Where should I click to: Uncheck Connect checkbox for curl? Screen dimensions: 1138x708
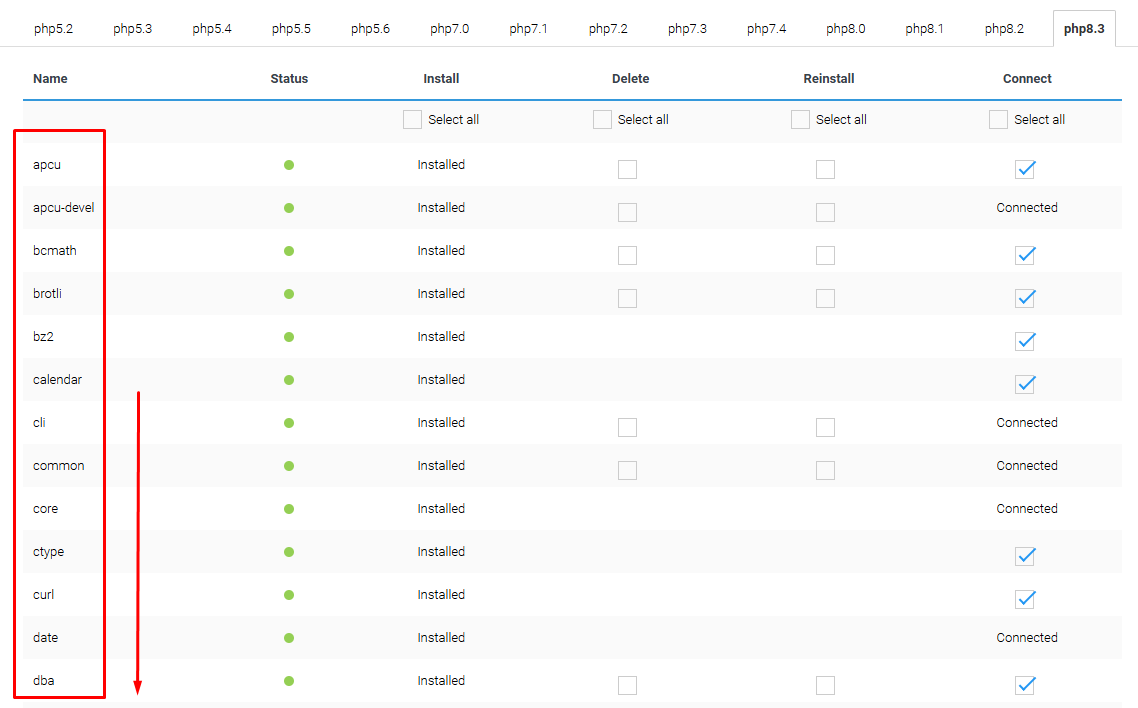click(1025, 599)
